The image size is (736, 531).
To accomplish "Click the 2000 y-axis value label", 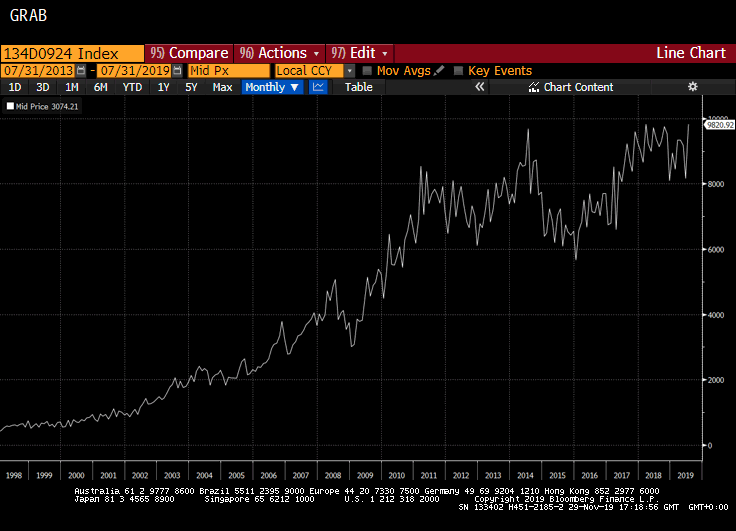I will 716,380.
